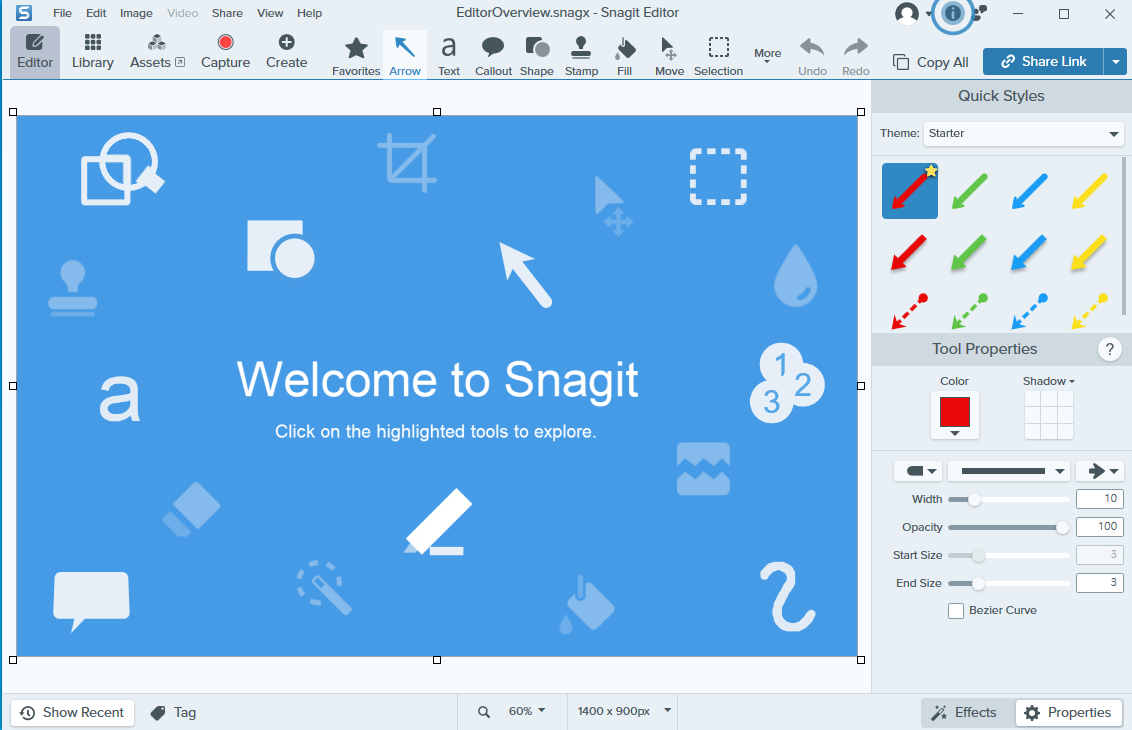Image resolution: width=1132 pixels, height=730 pixels.
Task: Open the Share Link dropdown arrow
Action: coord(1115,62)
